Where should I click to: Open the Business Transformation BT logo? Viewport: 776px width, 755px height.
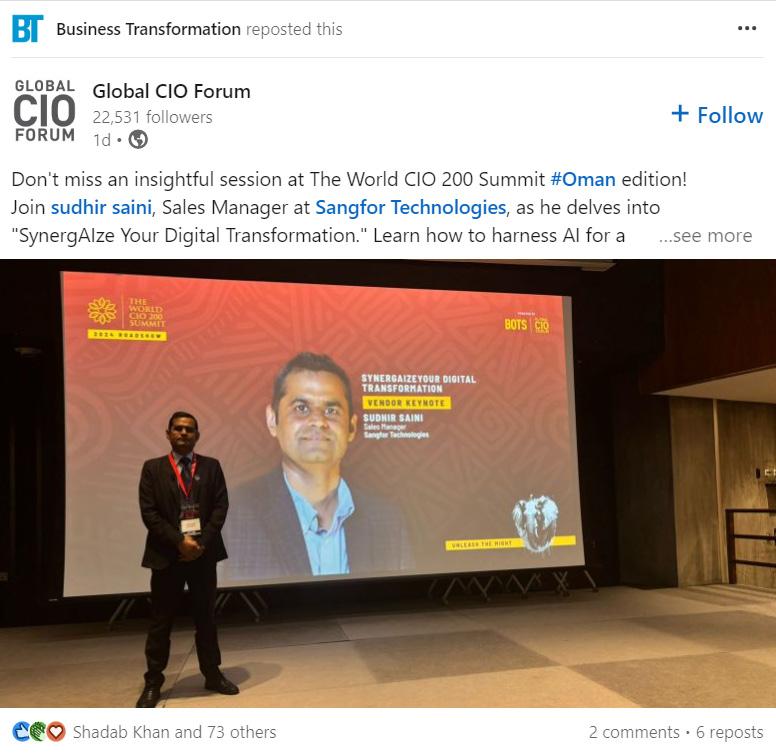point(28,29)
